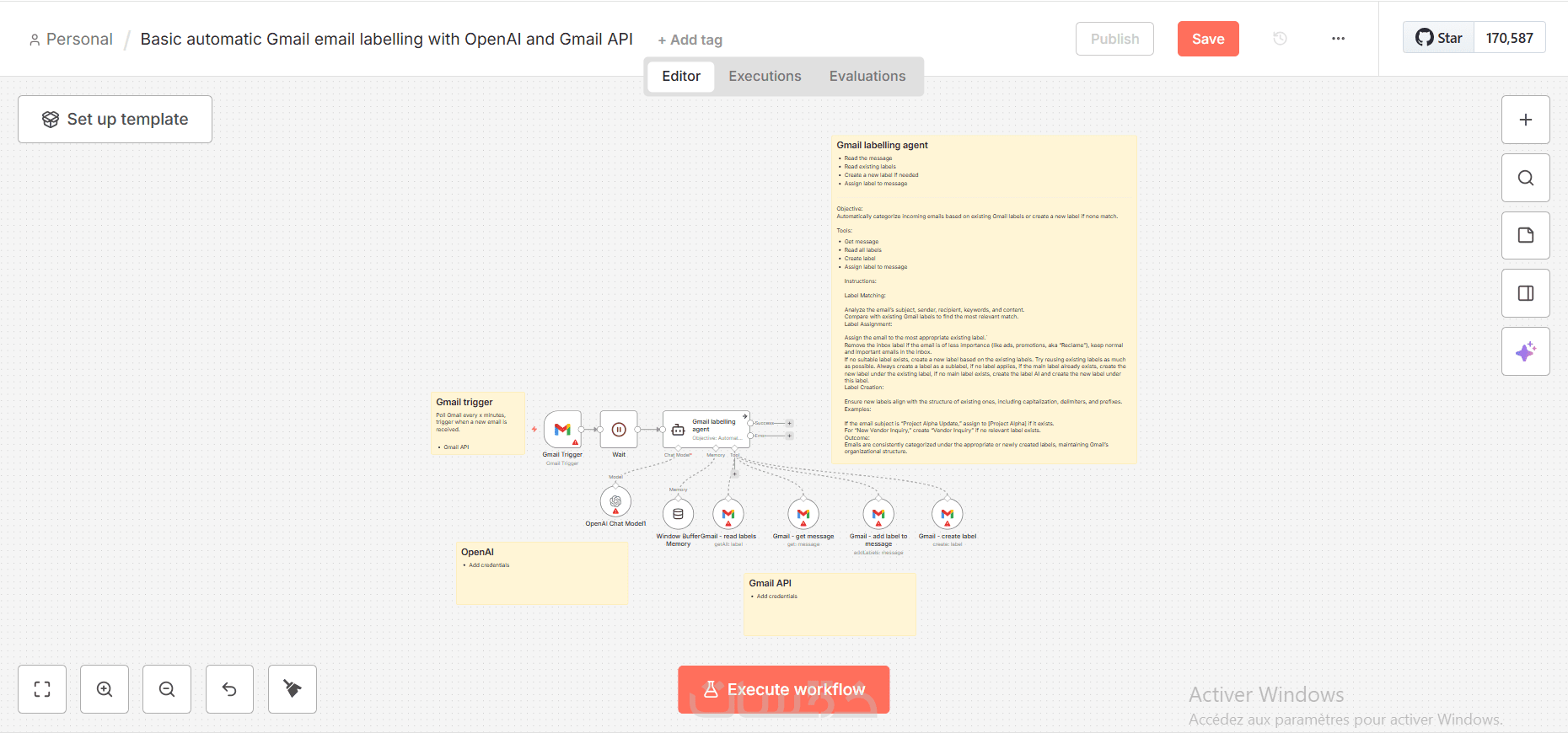Click the add node plus button
1568x733 pixels.
[1526, 120]
